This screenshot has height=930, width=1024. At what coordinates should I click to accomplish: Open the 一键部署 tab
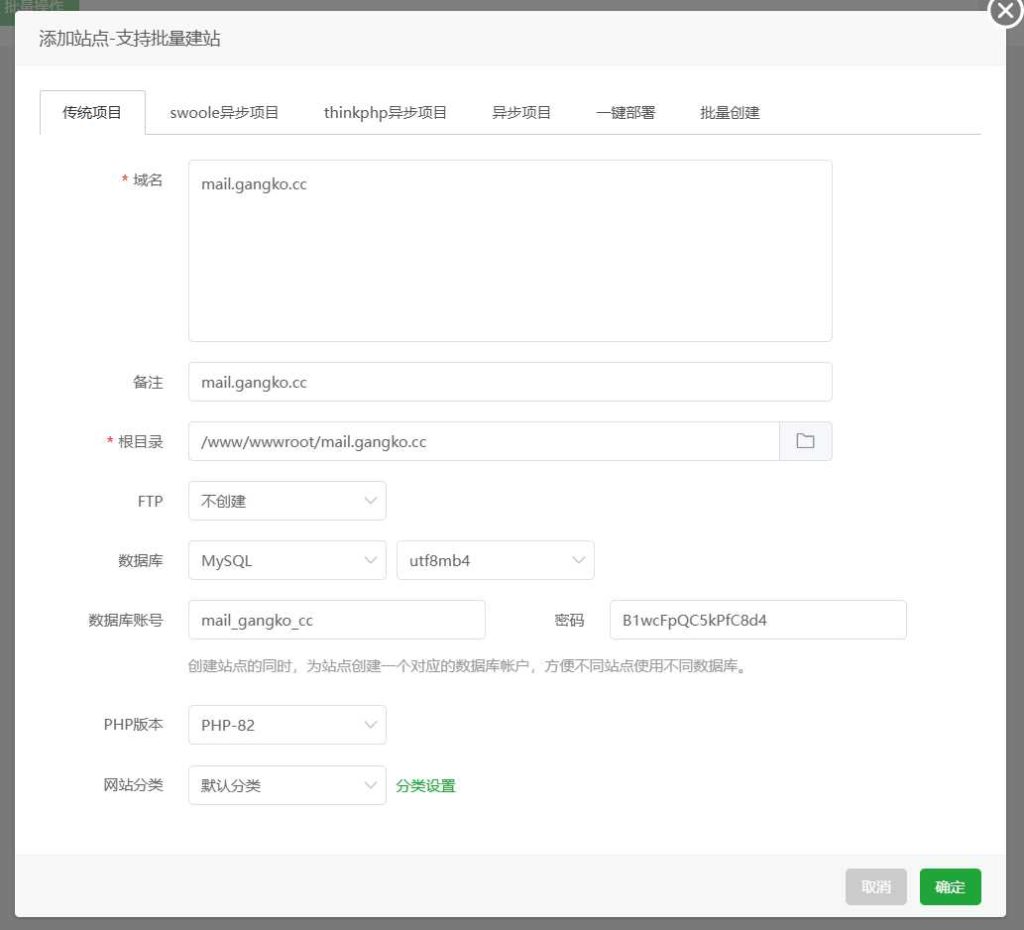[x=622, y=112]
